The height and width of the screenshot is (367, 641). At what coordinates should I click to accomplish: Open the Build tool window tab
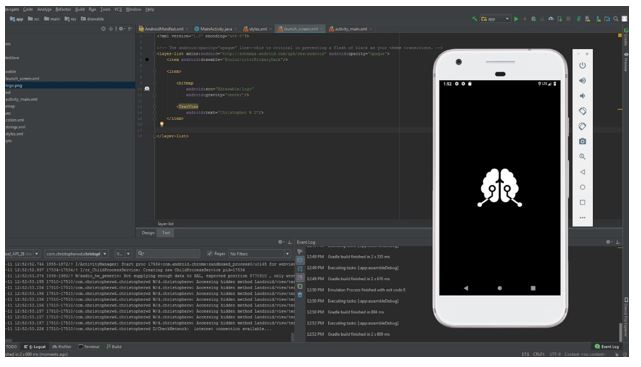click(114, 347)
